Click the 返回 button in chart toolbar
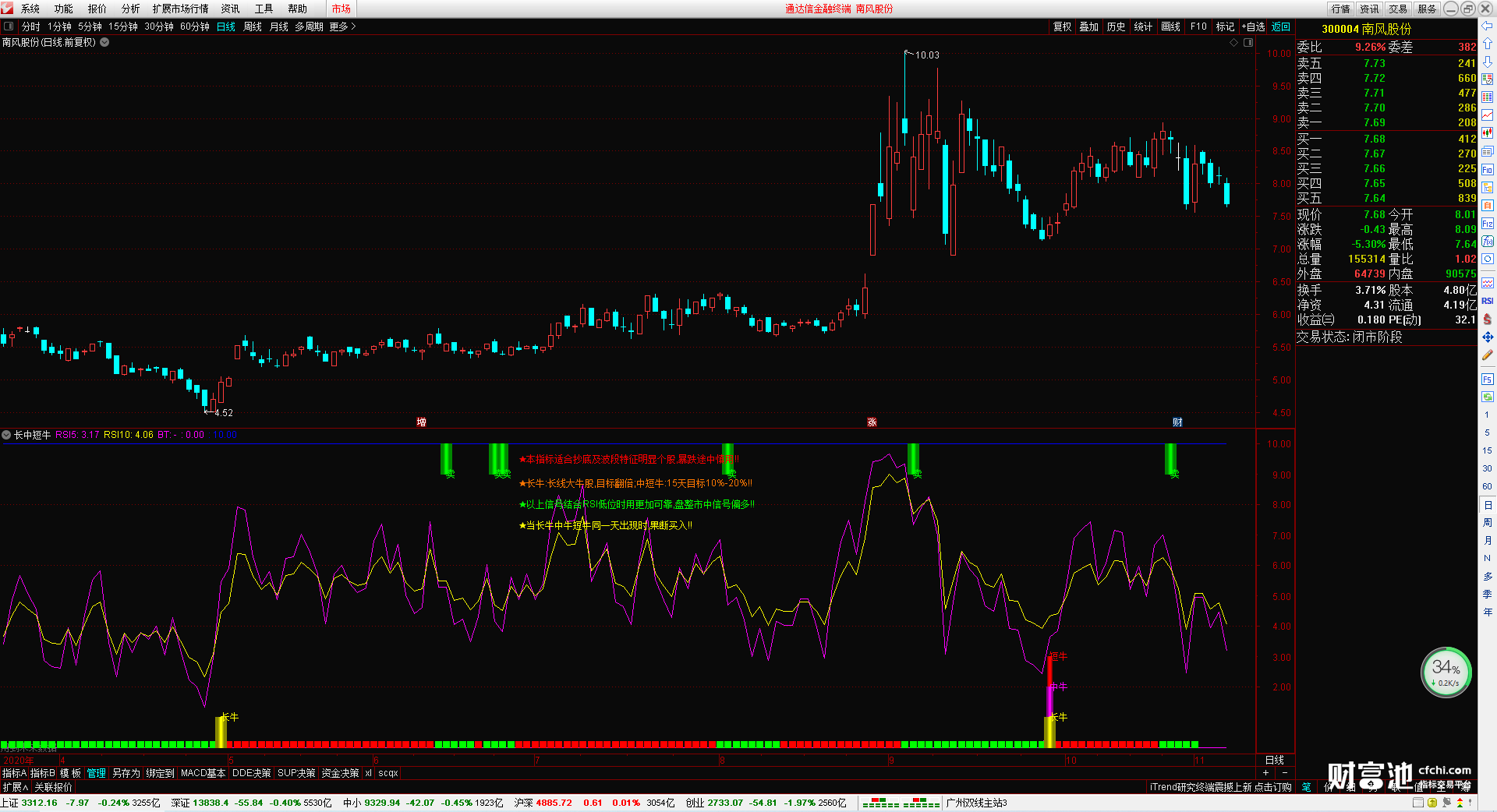Viewport: 1497px width, 812px height. pos(1281,26)
